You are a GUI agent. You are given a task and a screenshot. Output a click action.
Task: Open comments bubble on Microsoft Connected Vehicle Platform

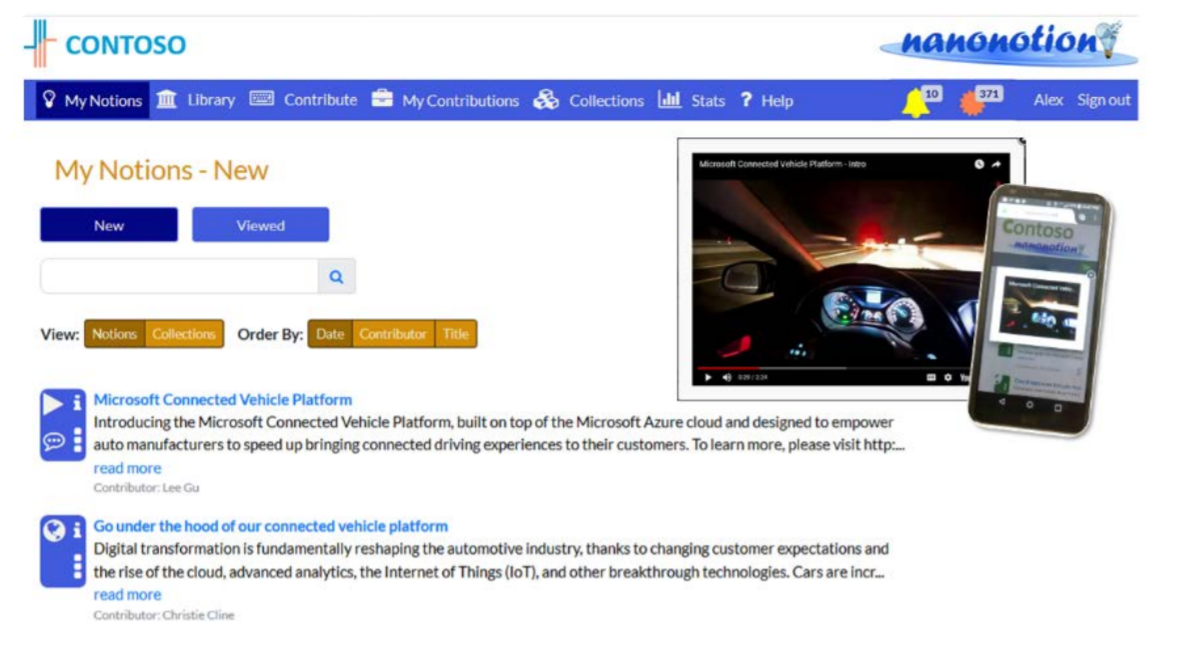[53, 441]
